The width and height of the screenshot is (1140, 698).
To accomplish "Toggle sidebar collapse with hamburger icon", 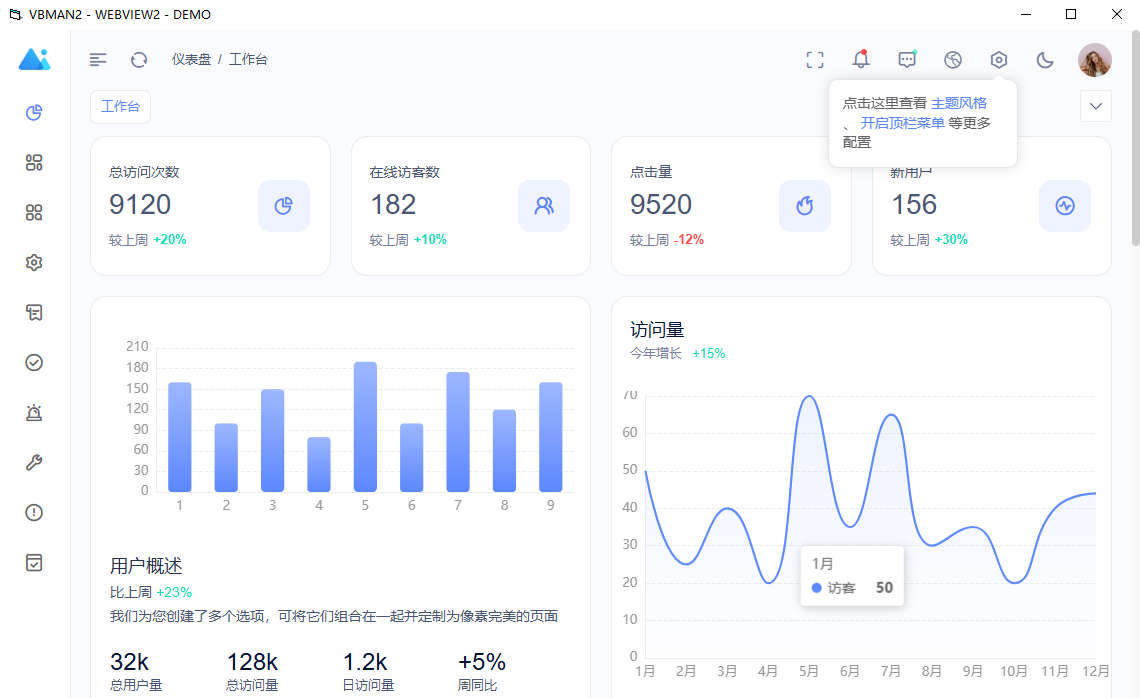I will point(97,59).
